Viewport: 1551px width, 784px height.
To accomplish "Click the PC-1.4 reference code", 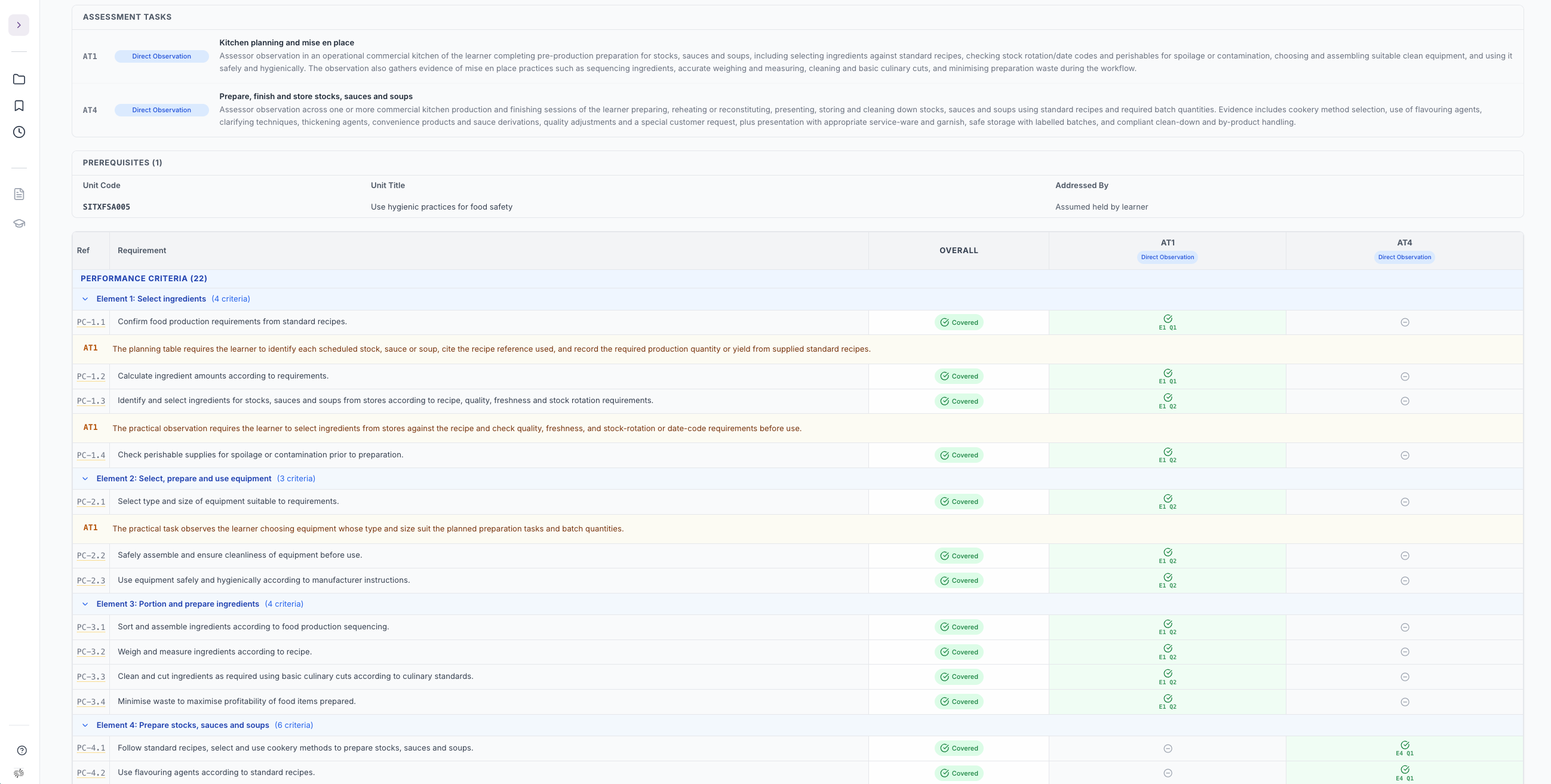I will click(x=91, y=455).
